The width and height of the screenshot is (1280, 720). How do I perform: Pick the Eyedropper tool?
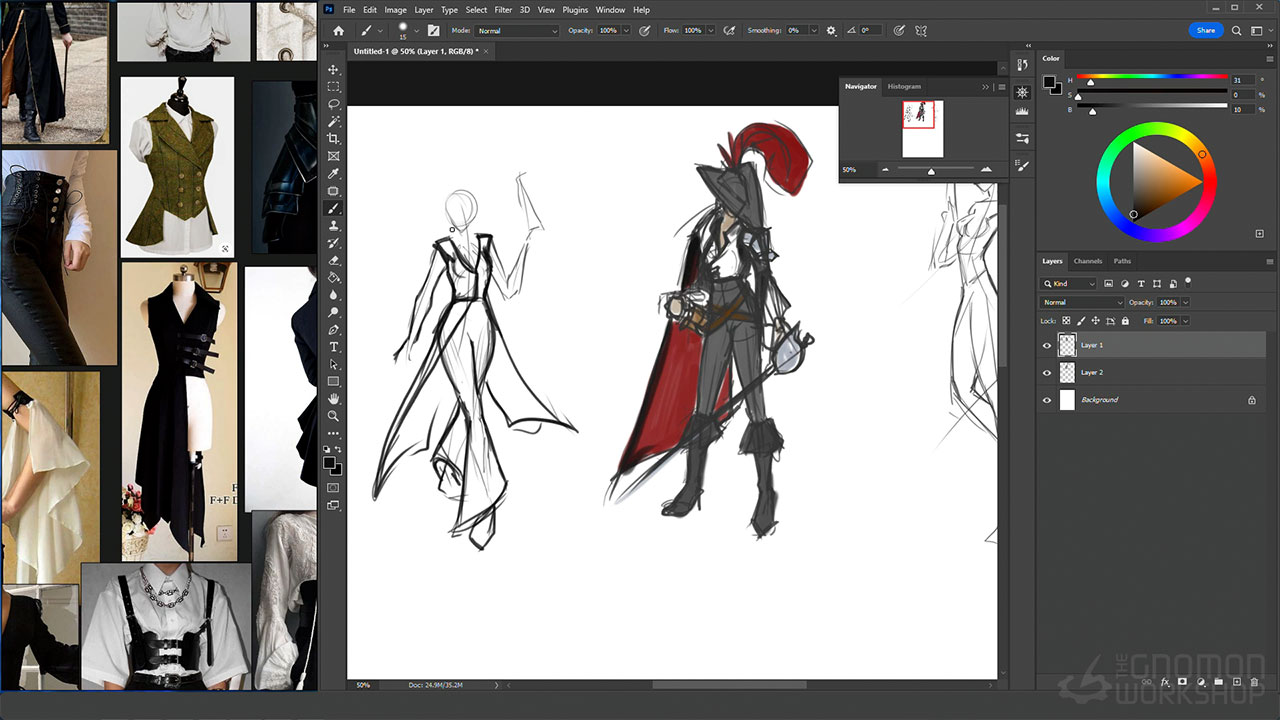[334, 174]
